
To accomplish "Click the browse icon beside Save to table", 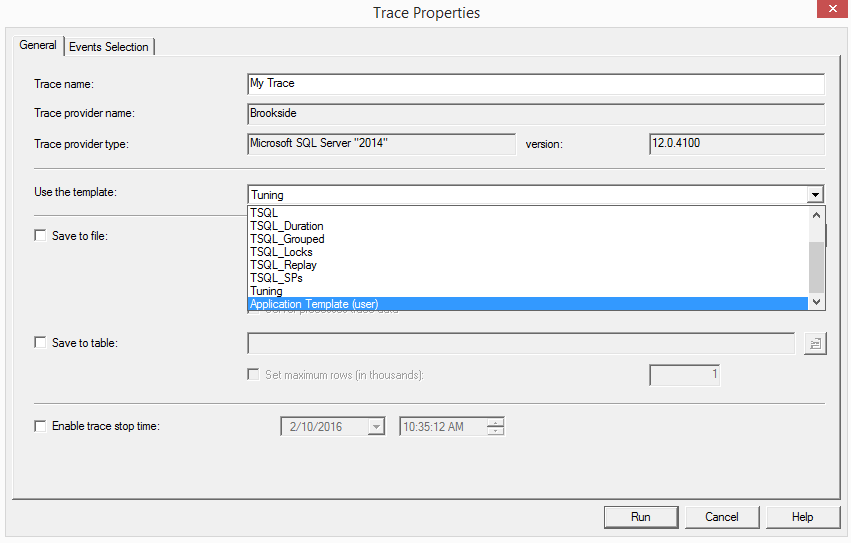I will coord(815,343).
